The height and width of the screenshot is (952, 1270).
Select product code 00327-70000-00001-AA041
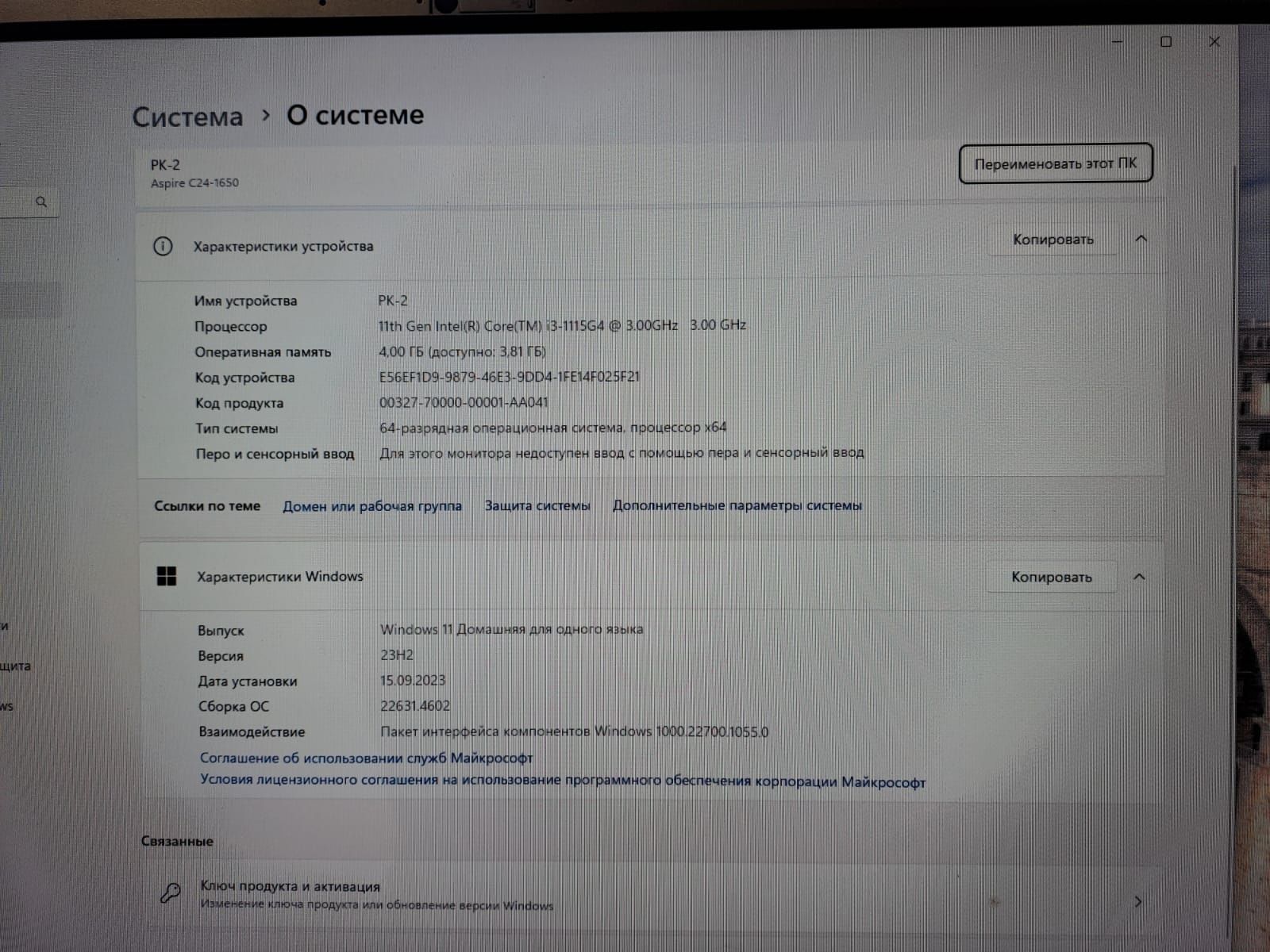pyautogui.click(x=464, y=403)
